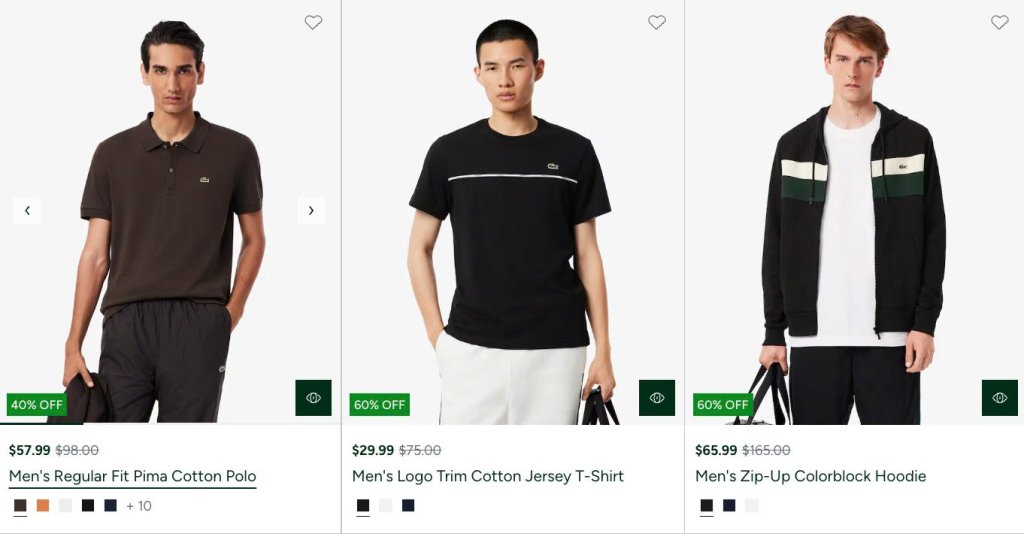
Task: Show next image of the polo
Action: pyautogui.click(x=311, y=210)
